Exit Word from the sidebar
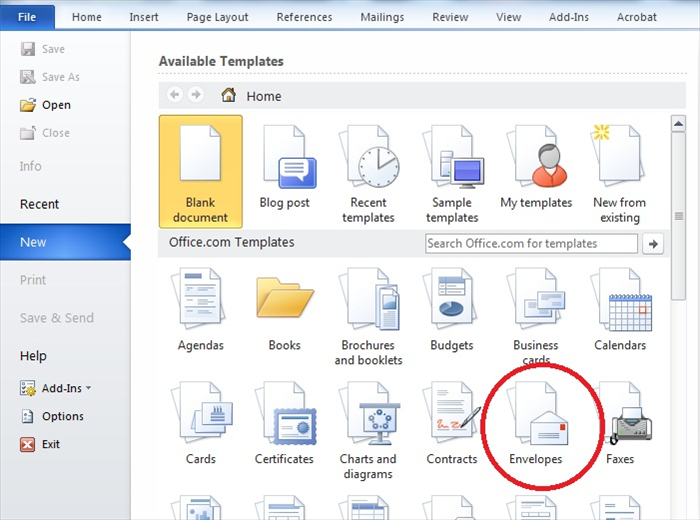The height and width of the screenshot is (520, 700). pyautogui.click(x=40, y=445)
